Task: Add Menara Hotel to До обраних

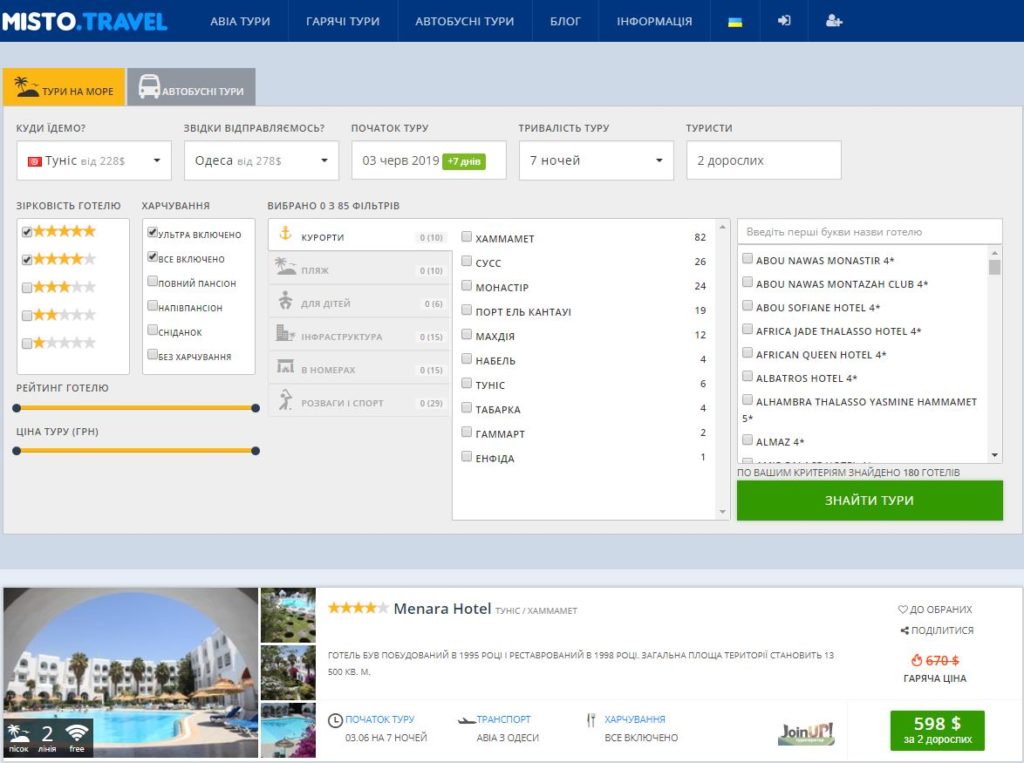Action: tap(935, 609)
